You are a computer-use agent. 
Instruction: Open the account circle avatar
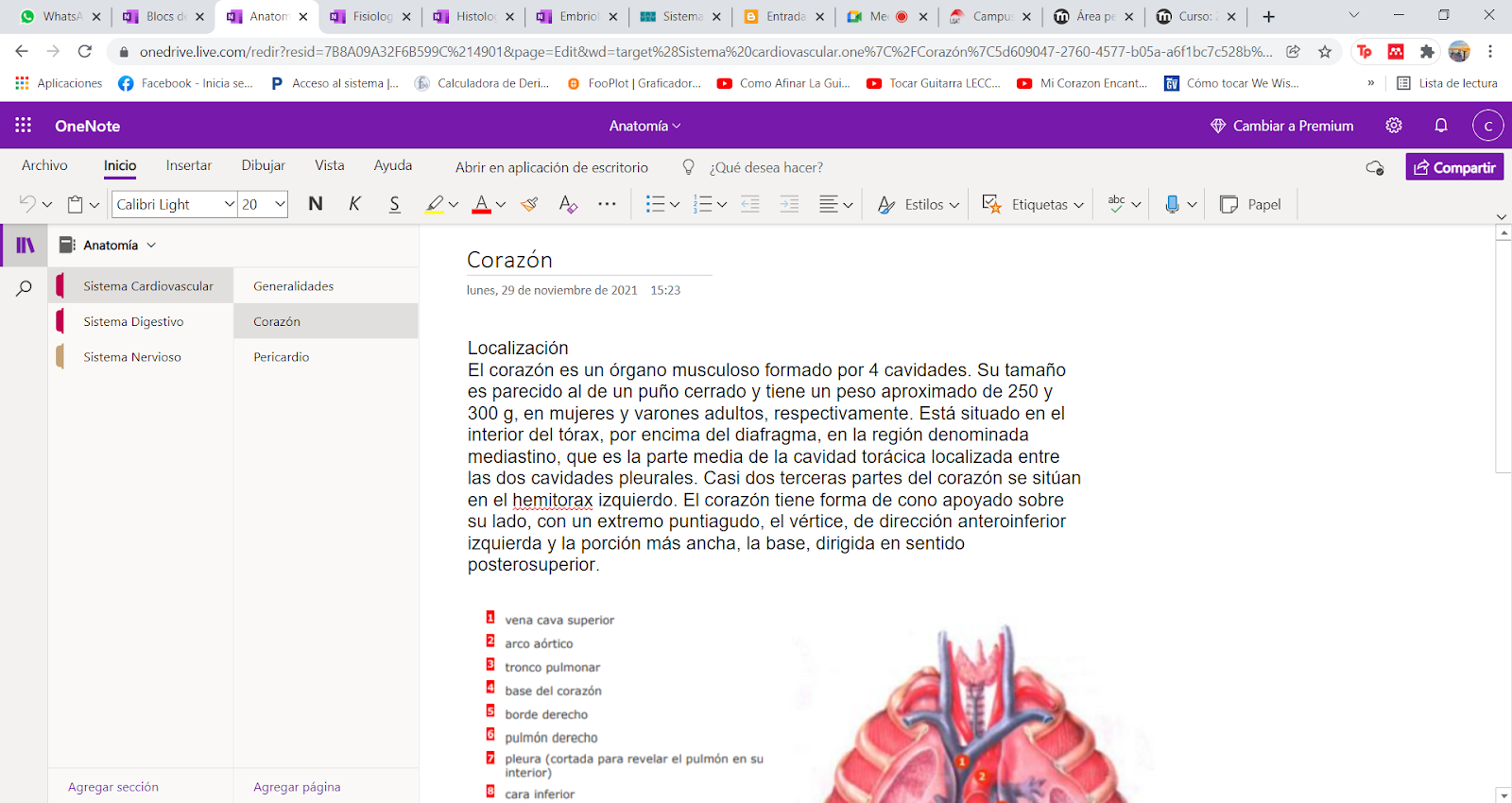click(x=1487, y=126)
